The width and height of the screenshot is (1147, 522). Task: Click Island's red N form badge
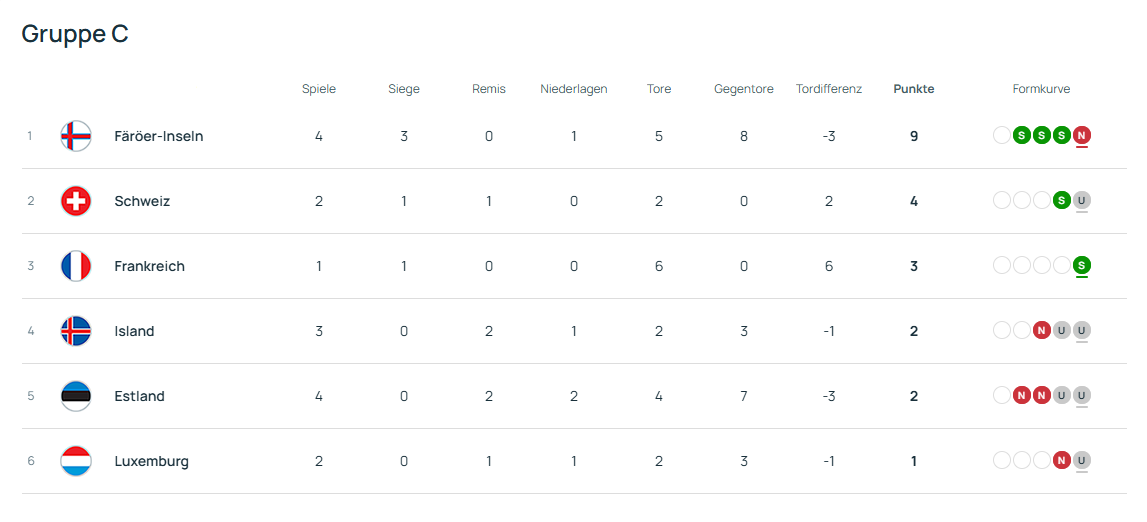(1041, 330)
